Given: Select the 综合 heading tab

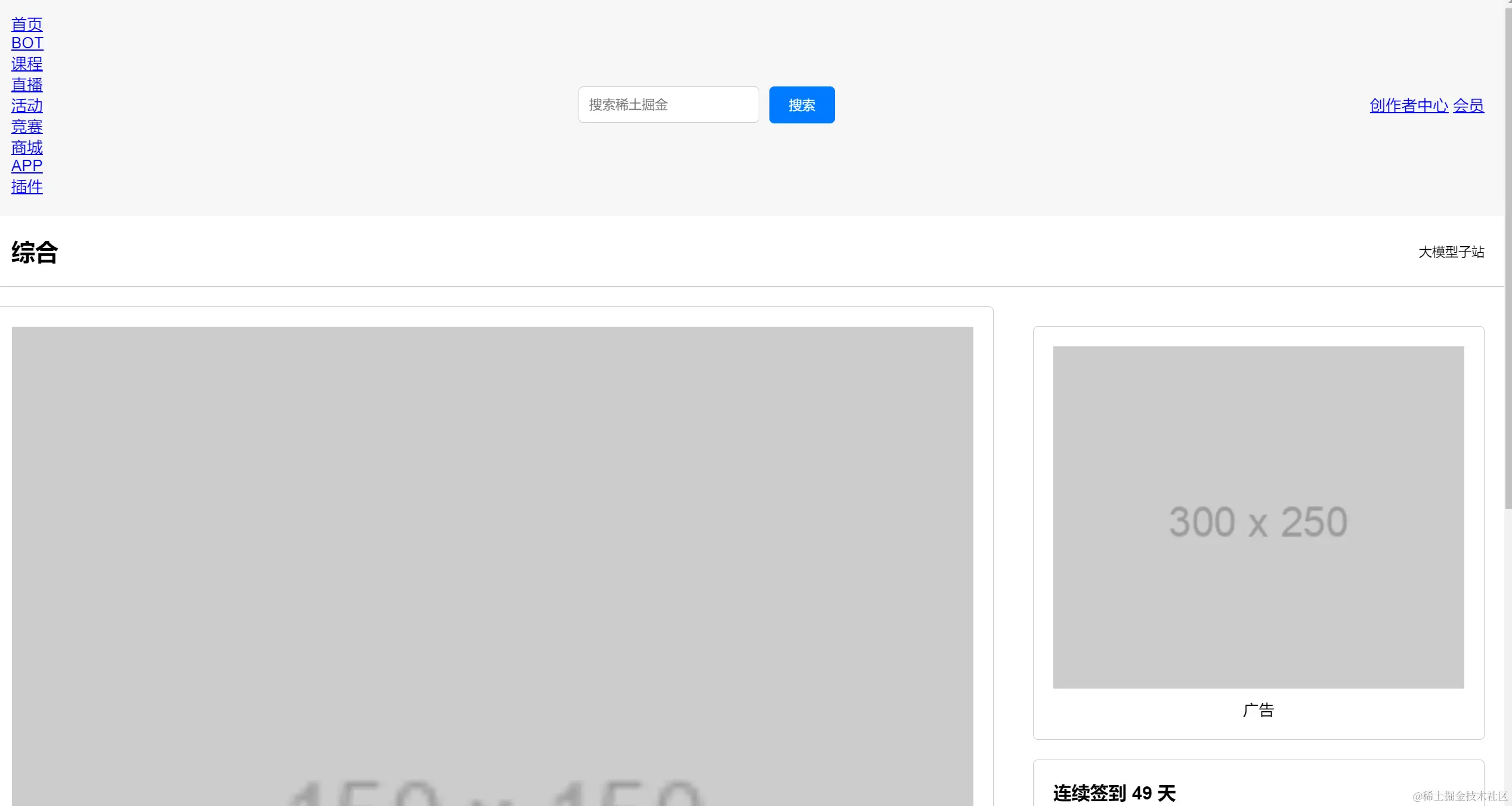Looking at the screenshot, I should coord(35,252).
